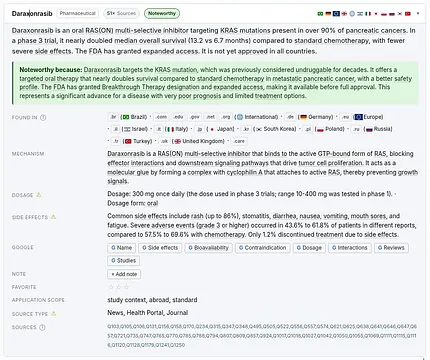
Task: Google search Interactions
Action: coord(350,248)
